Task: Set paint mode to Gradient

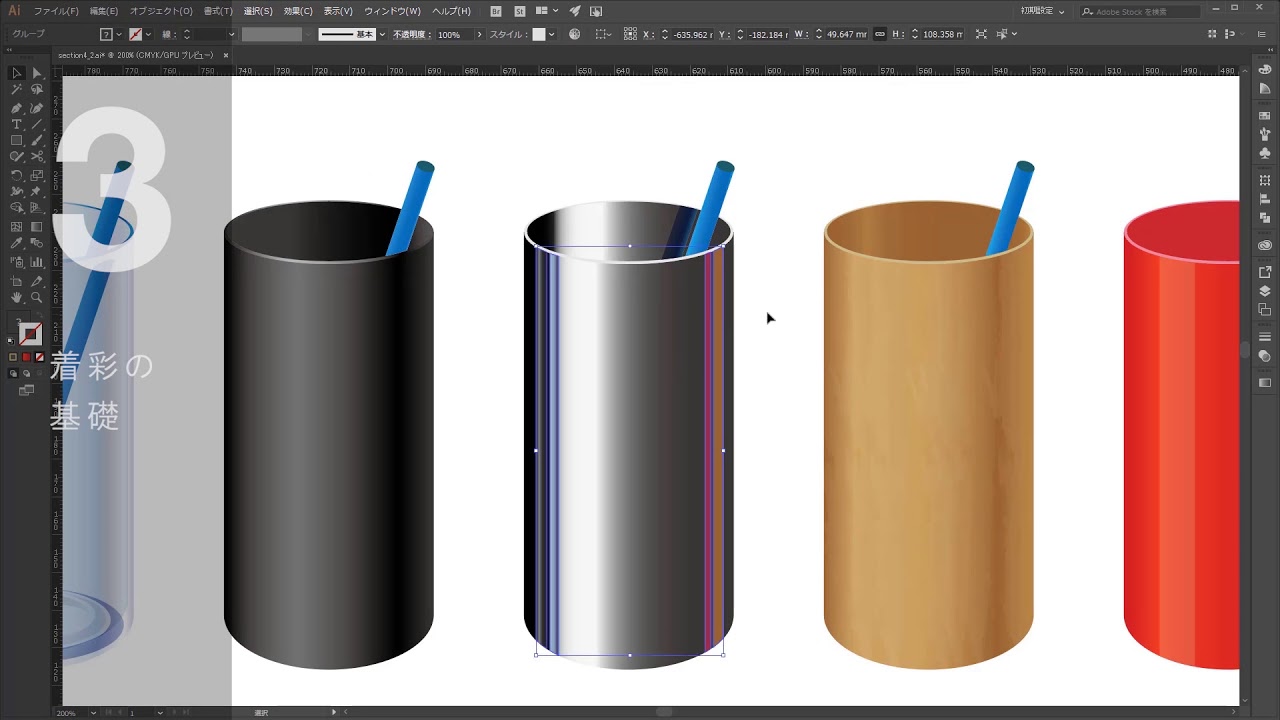Action: point(27,357)
